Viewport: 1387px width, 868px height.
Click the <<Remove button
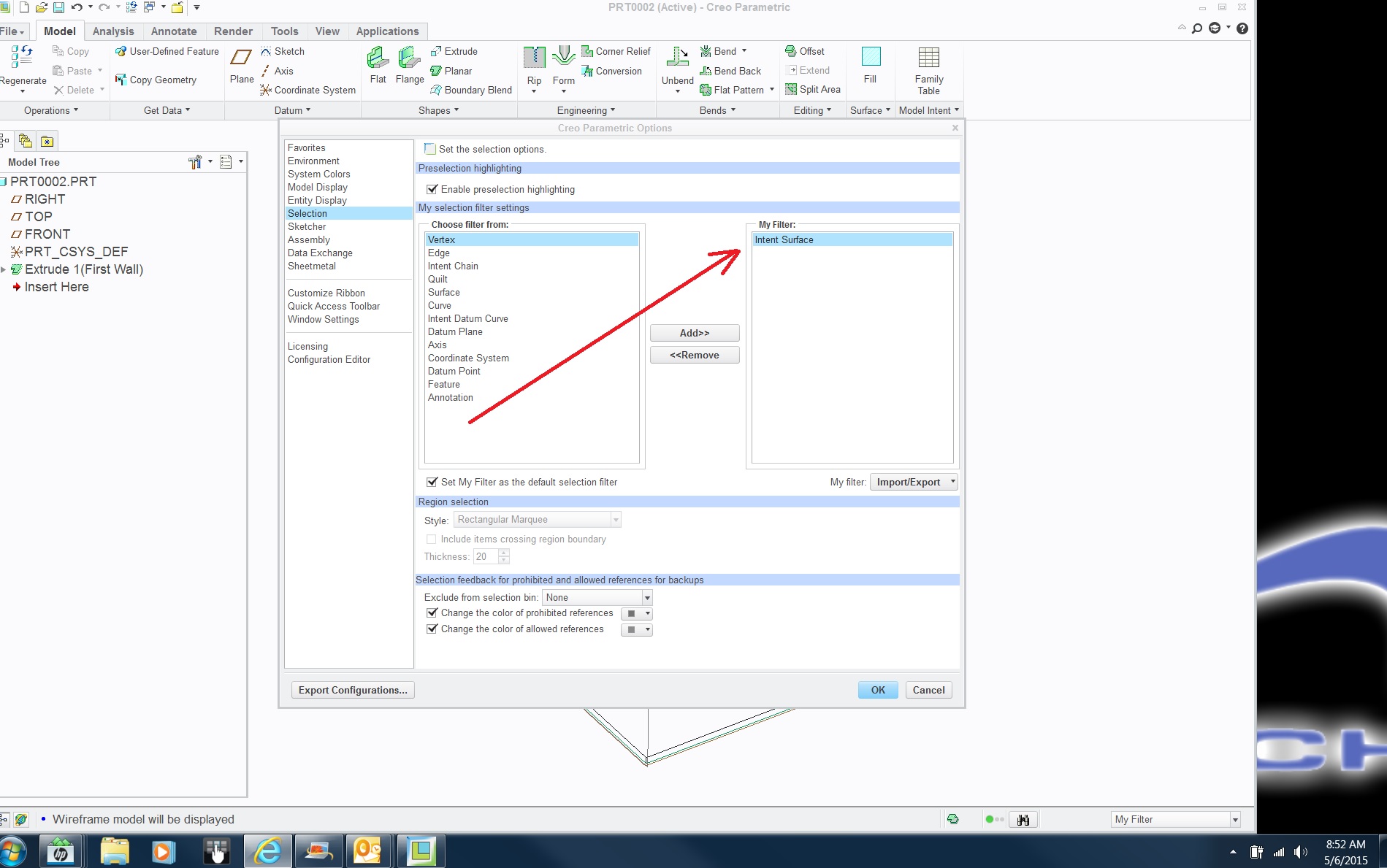695,355
